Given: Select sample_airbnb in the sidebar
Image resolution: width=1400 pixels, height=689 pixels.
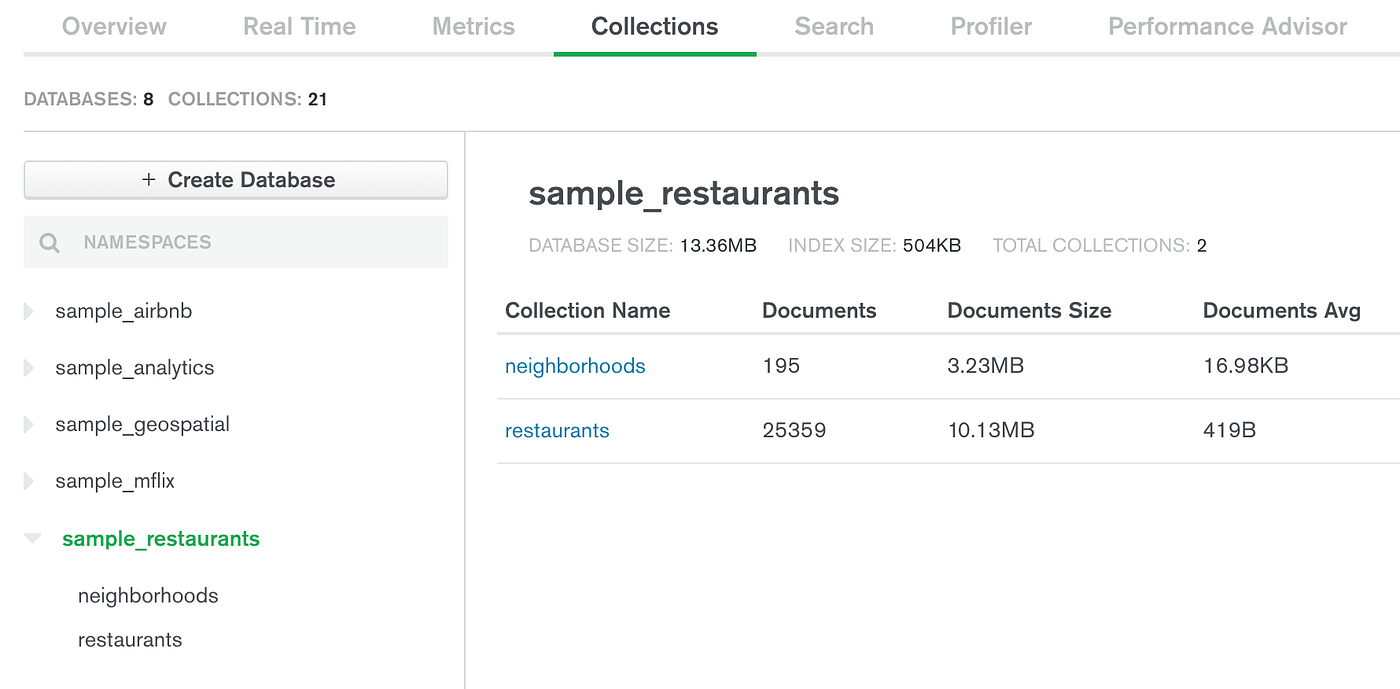Looking at the screenshot, I should (x=123, y=311).
